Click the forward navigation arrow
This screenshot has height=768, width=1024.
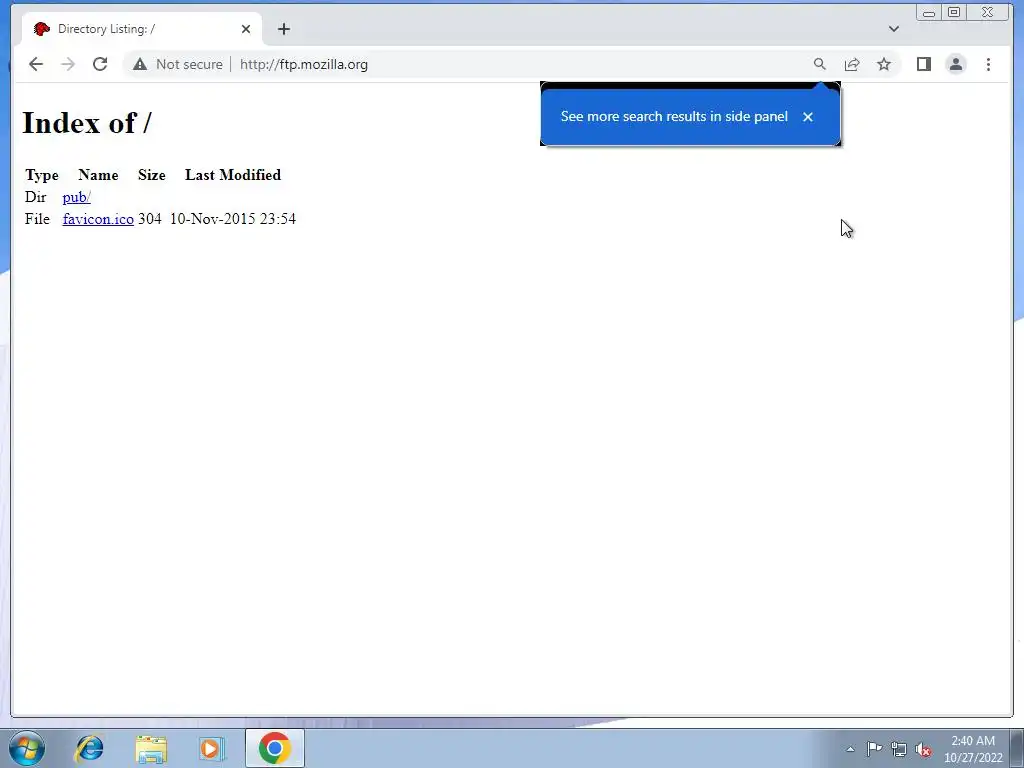(68, 64)
